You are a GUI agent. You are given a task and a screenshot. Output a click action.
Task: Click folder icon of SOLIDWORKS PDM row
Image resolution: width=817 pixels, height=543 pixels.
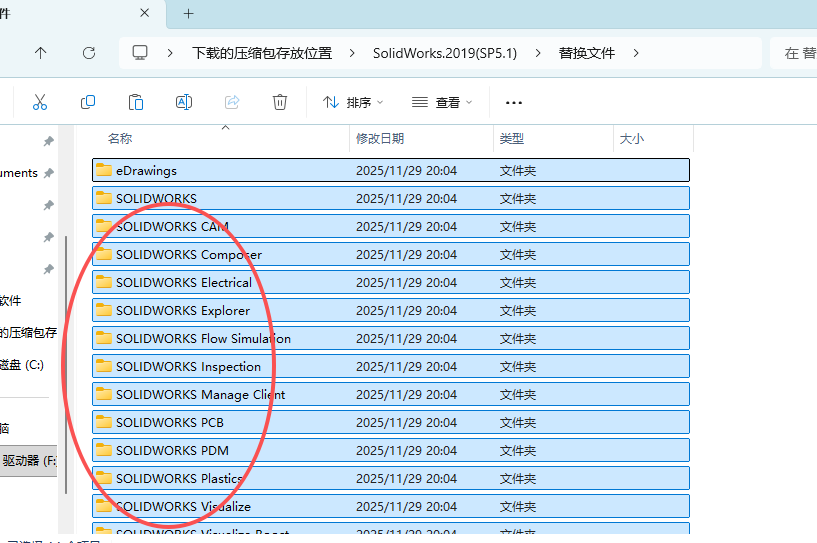pyautogui.click(x=104, y=450)
